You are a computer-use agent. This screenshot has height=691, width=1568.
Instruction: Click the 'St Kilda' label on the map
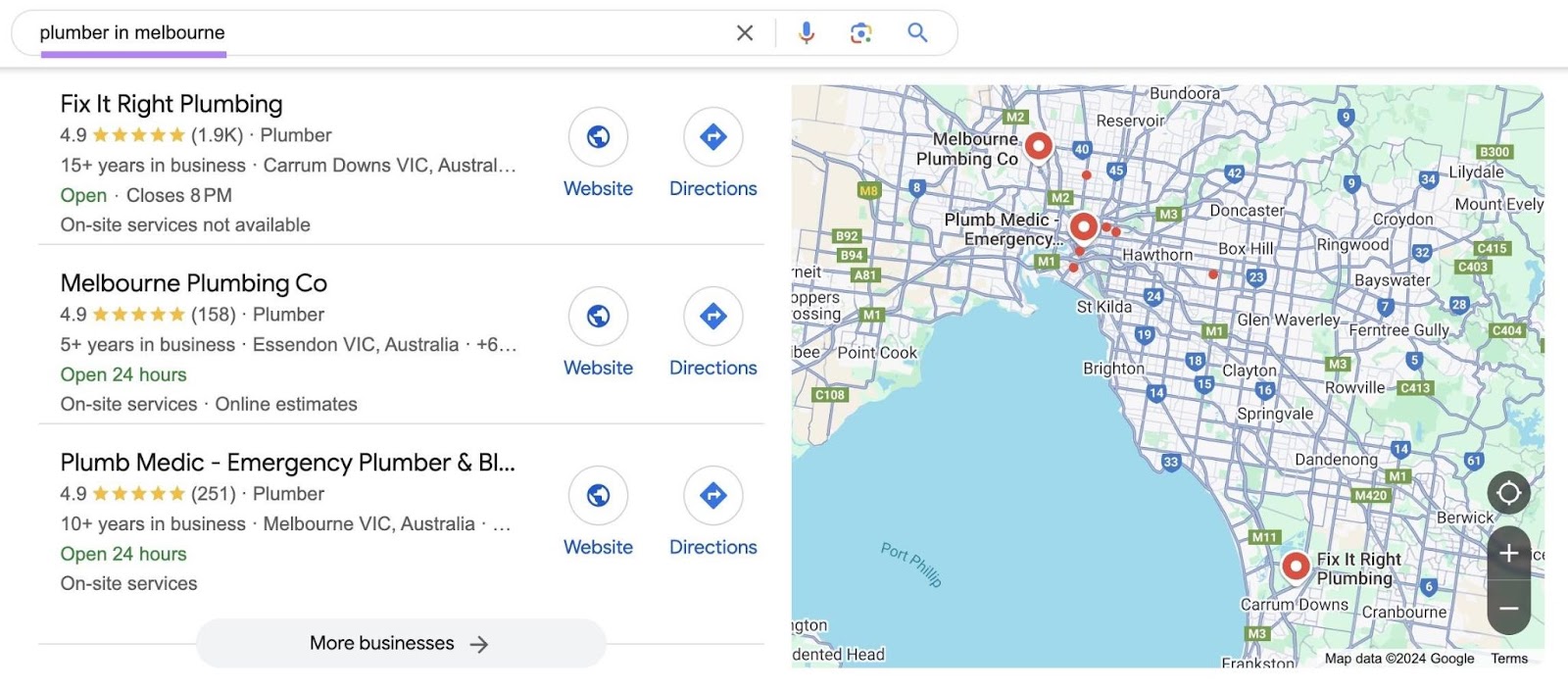pos(1104,307)
